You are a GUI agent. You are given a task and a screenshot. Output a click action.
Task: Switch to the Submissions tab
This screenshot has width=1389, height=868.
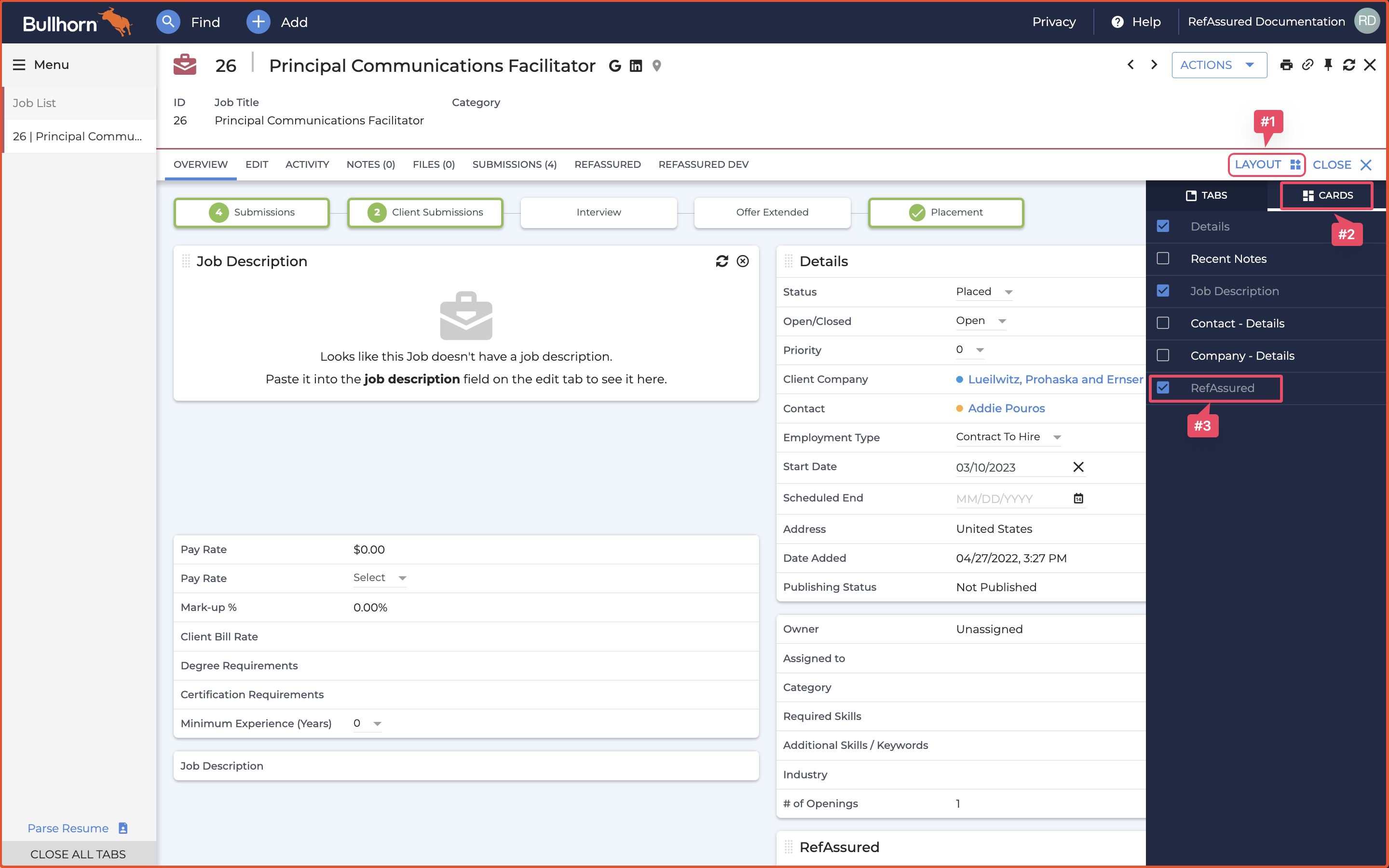coord(514,164)
